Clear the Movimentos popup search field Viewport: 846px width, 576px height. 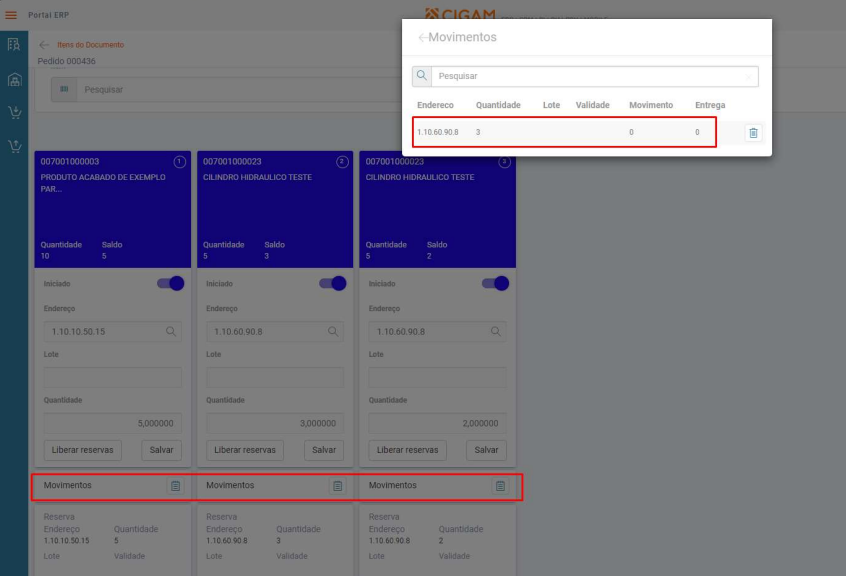[x=748, y=77]
